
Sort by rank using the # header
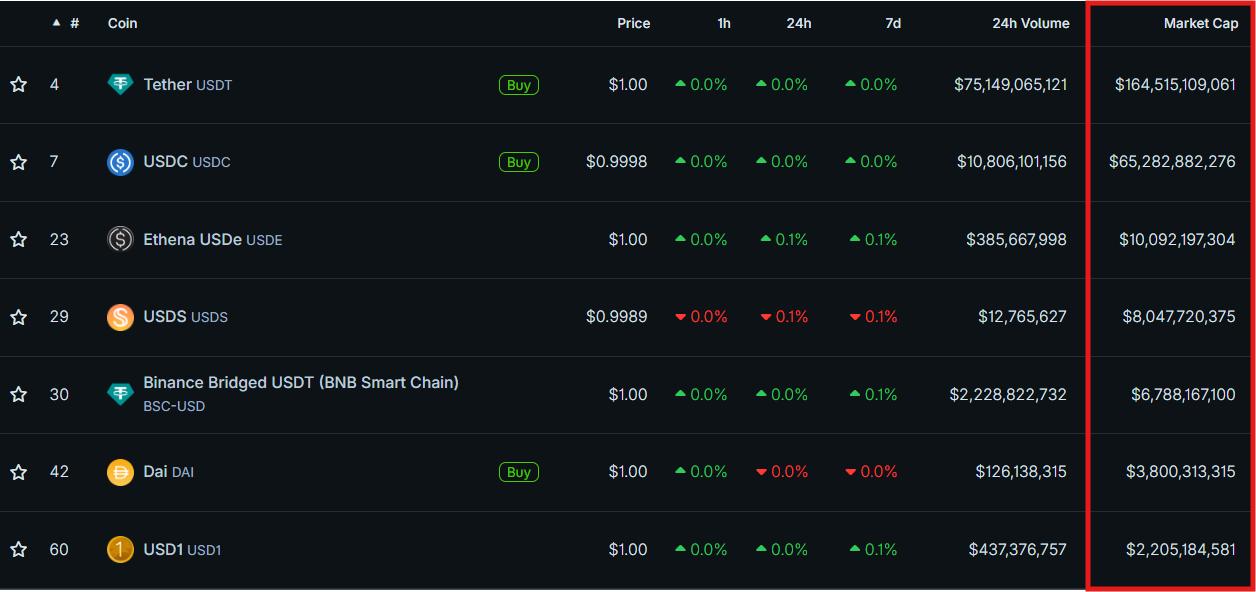coord(74,23)
